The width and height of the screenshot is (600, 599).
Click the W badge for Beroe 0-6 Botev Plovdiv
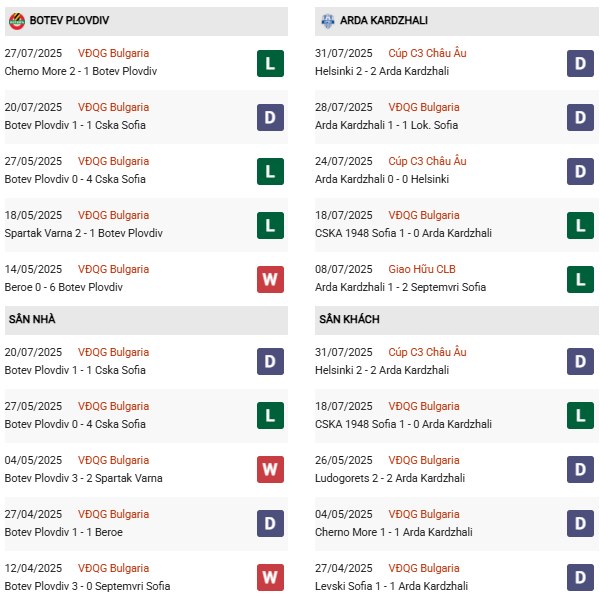click(269, 279)
